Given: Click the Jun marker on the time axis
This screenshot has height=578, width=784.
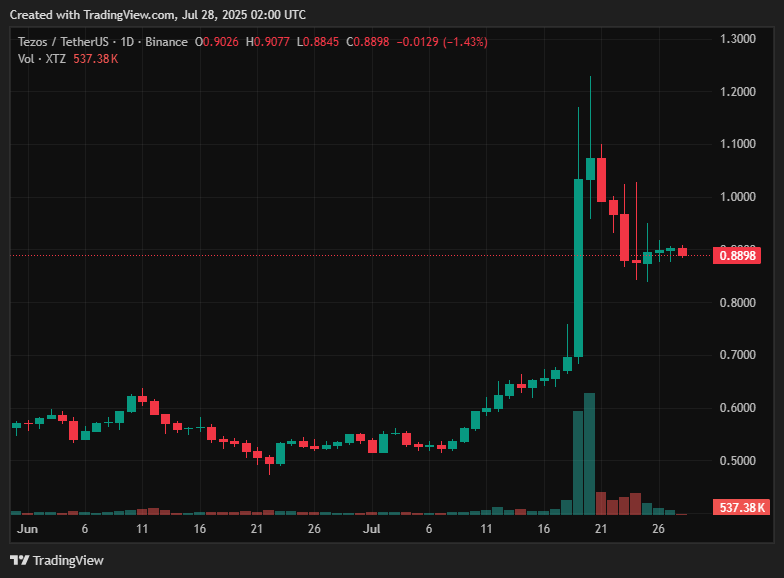Looking at the screenshot, I should tap(27, 528).
